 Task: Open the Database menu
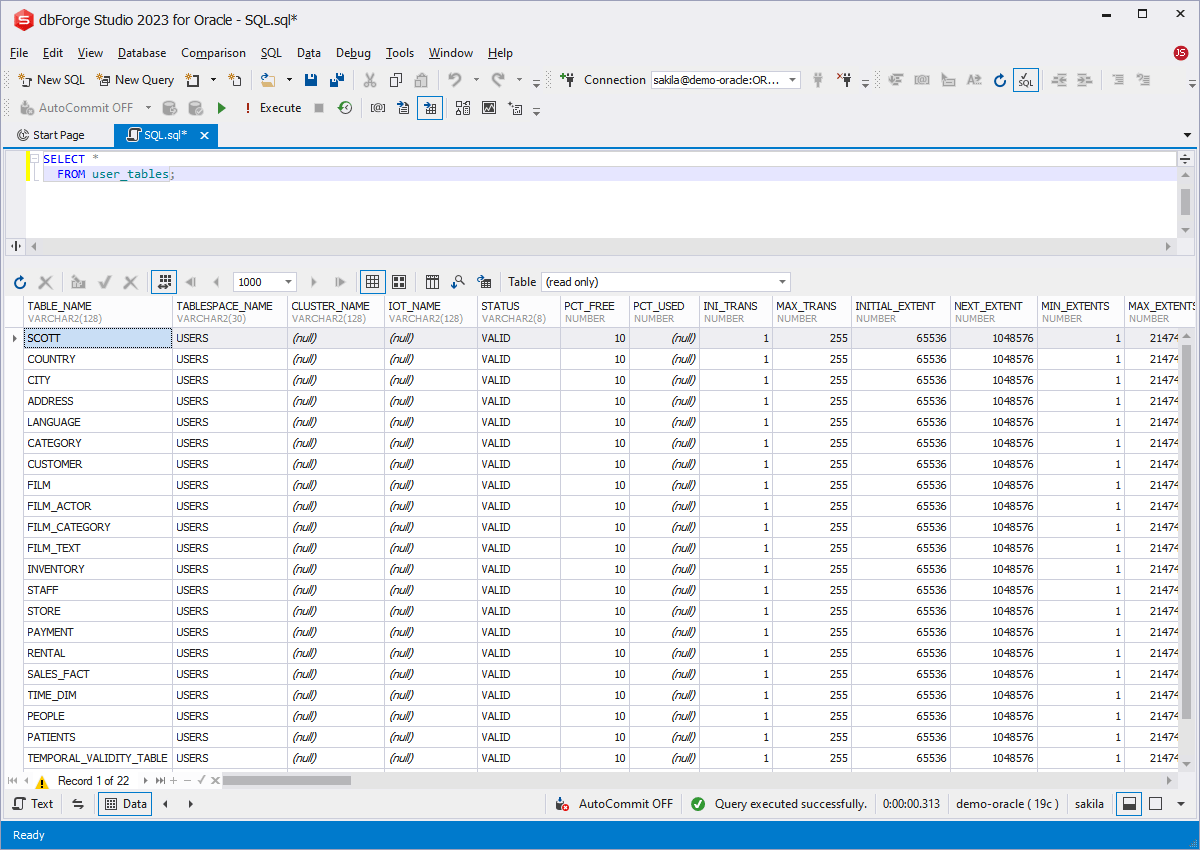pos(142,53)
